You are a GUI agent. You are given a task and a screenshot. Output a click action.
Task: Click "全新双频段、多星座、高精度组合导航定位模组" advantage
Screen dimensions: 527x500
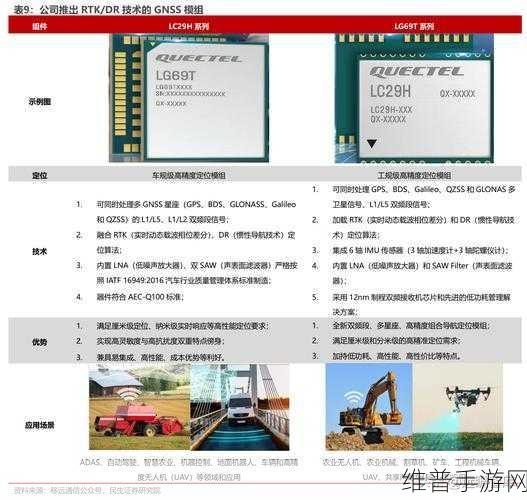pos(411,326)
